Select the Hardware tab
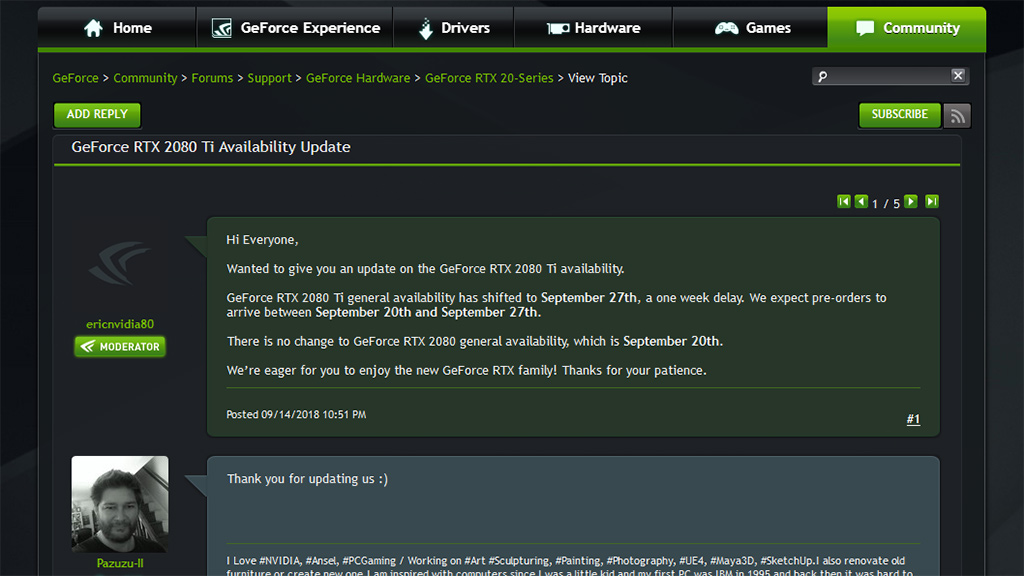 point(593,28)
